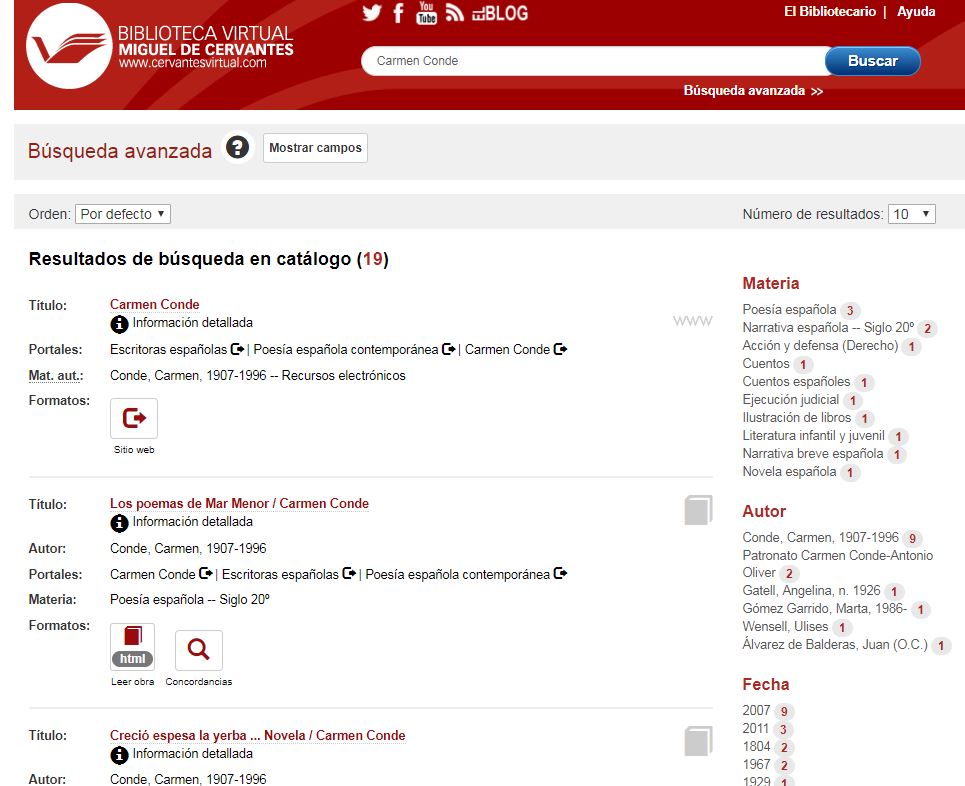Go to El Bibliotecario menu item
The image size is (965, 786).
[829, 12]
